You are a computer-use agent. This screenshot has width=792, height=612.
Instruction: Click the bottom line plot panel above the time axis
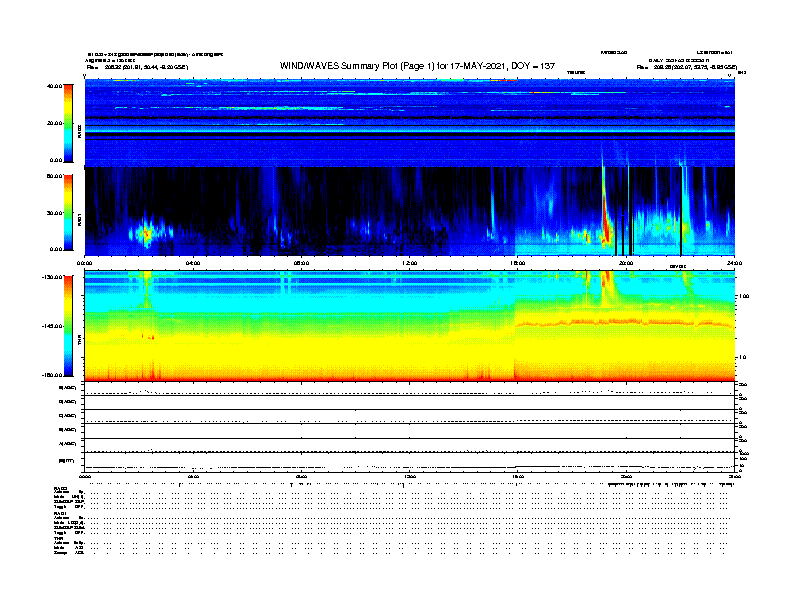[410, 462]
